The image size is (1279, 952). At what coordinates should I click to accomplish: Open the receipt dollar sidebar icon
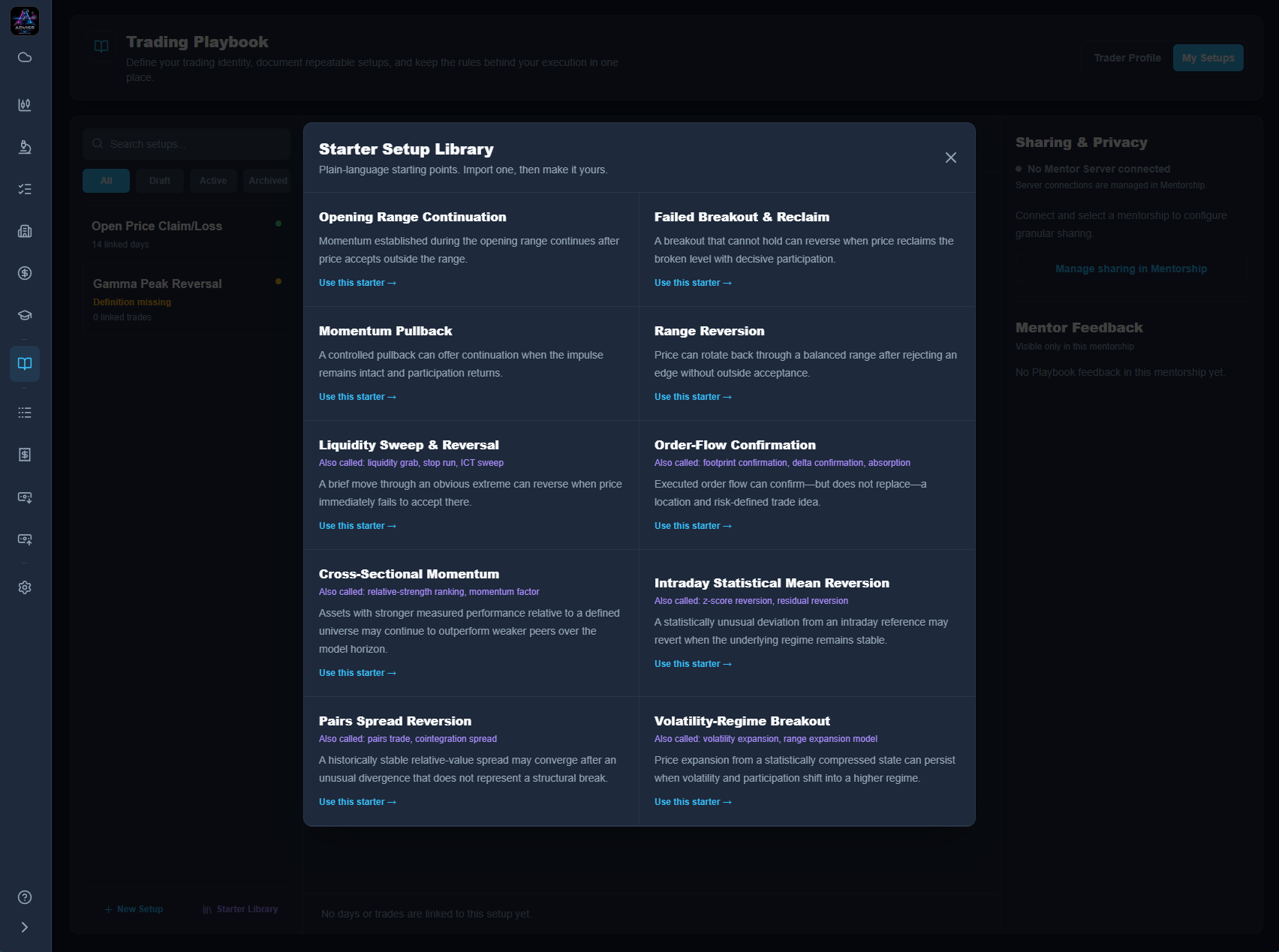[25, 455]
